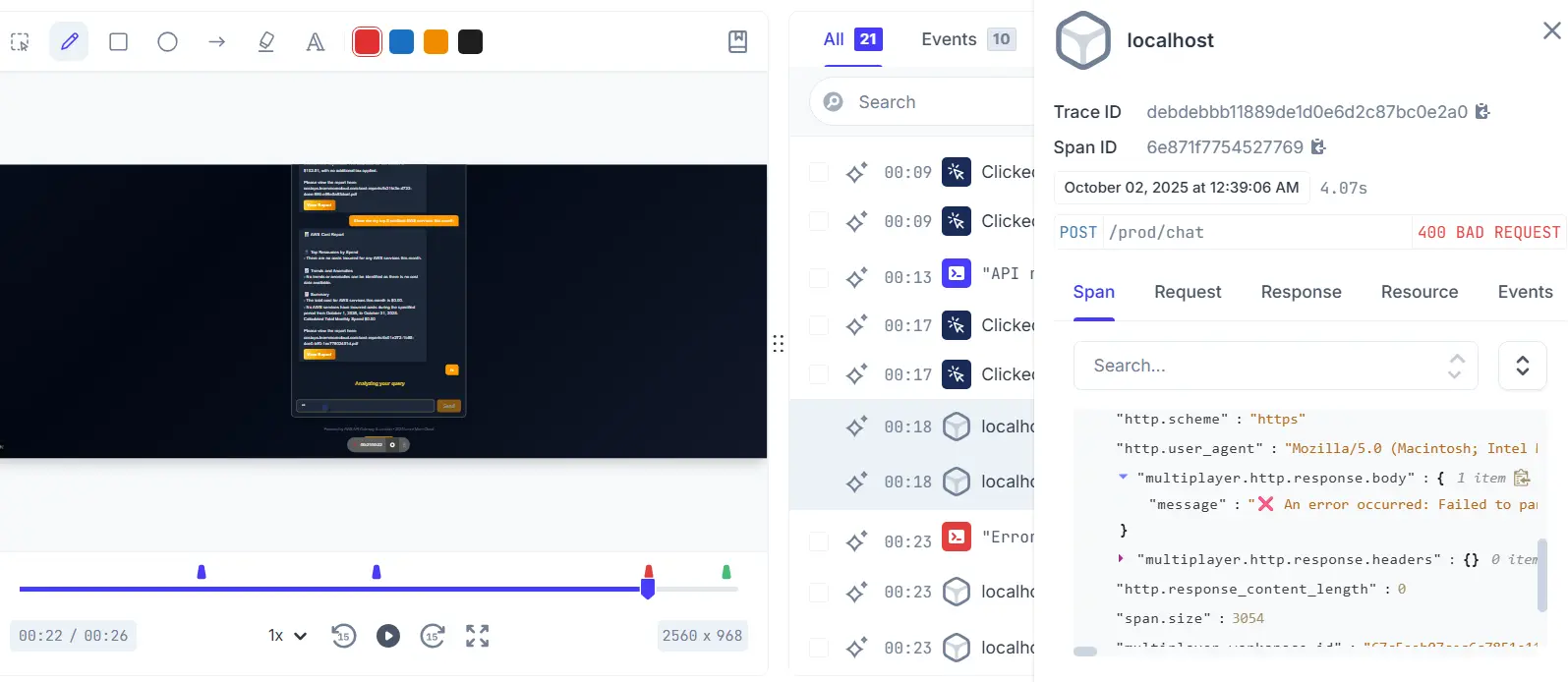Collapse multiplayer.http.response.body node
Viewport: 1568px width, 682px height.
[1123, 477]
